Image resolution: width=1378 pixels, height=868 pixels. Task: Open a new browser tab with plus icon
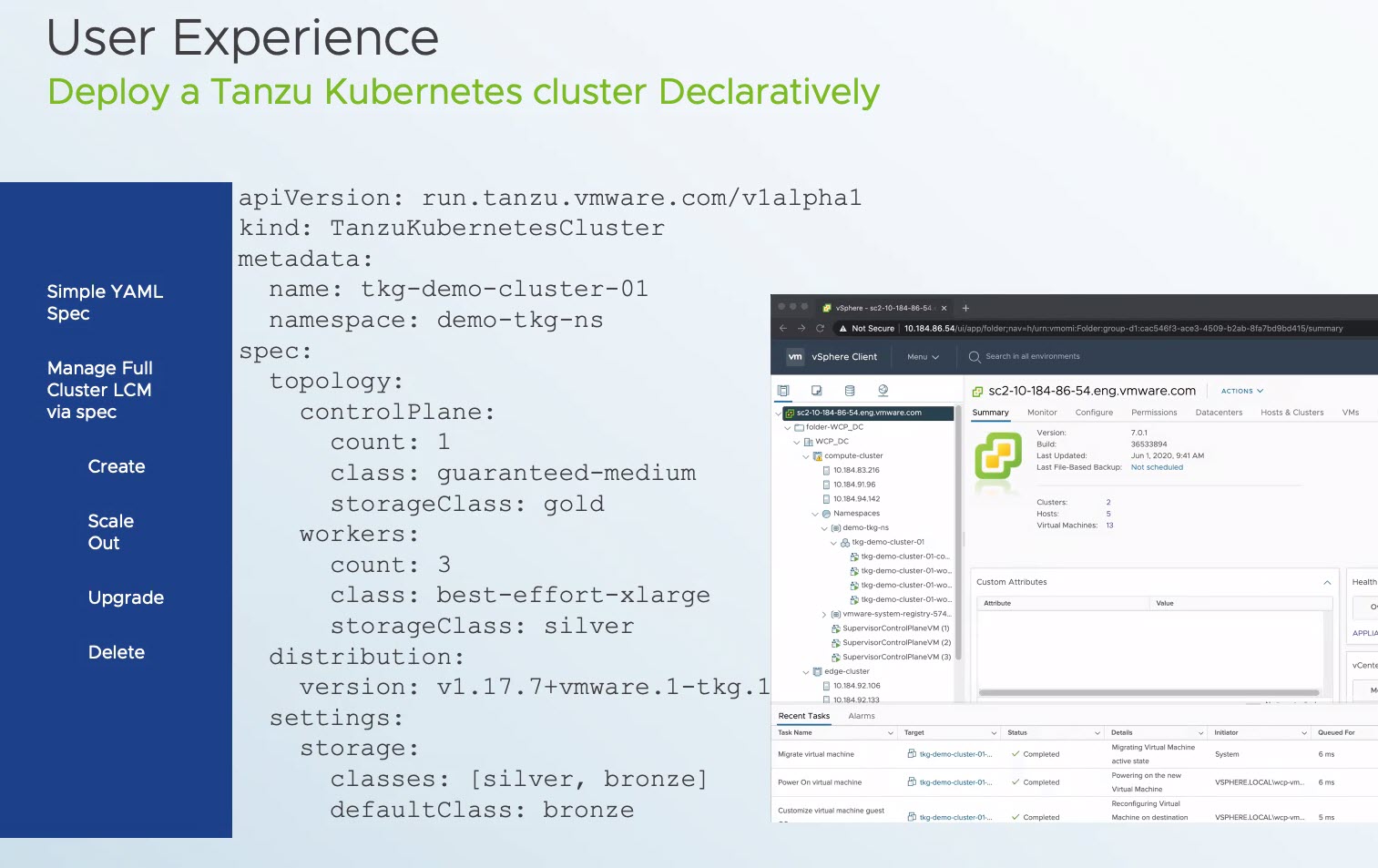965,308
